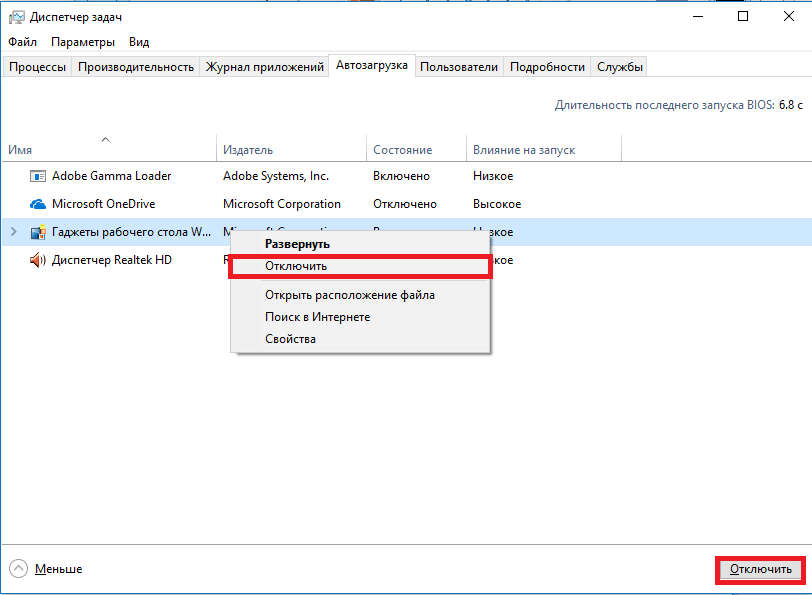Switch to the Службы tab

point(620,67)
